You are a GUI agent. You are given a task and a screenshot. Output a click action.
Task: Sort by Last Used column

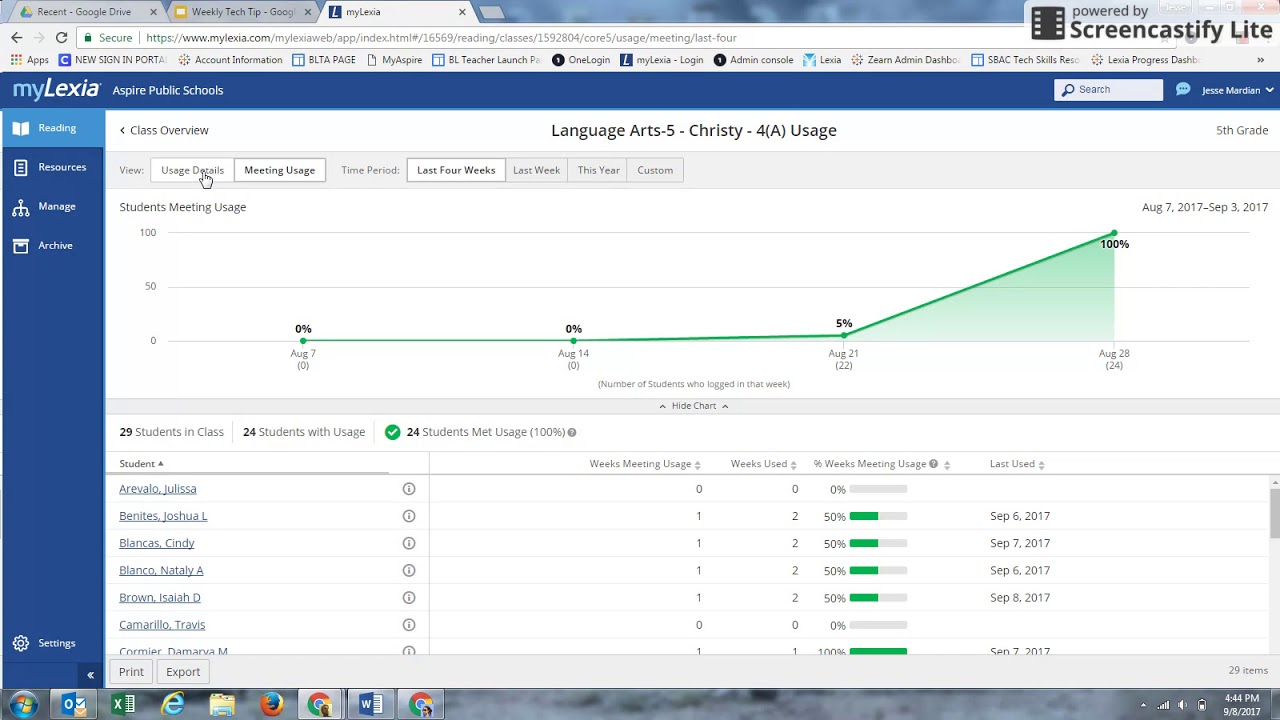1017,464
